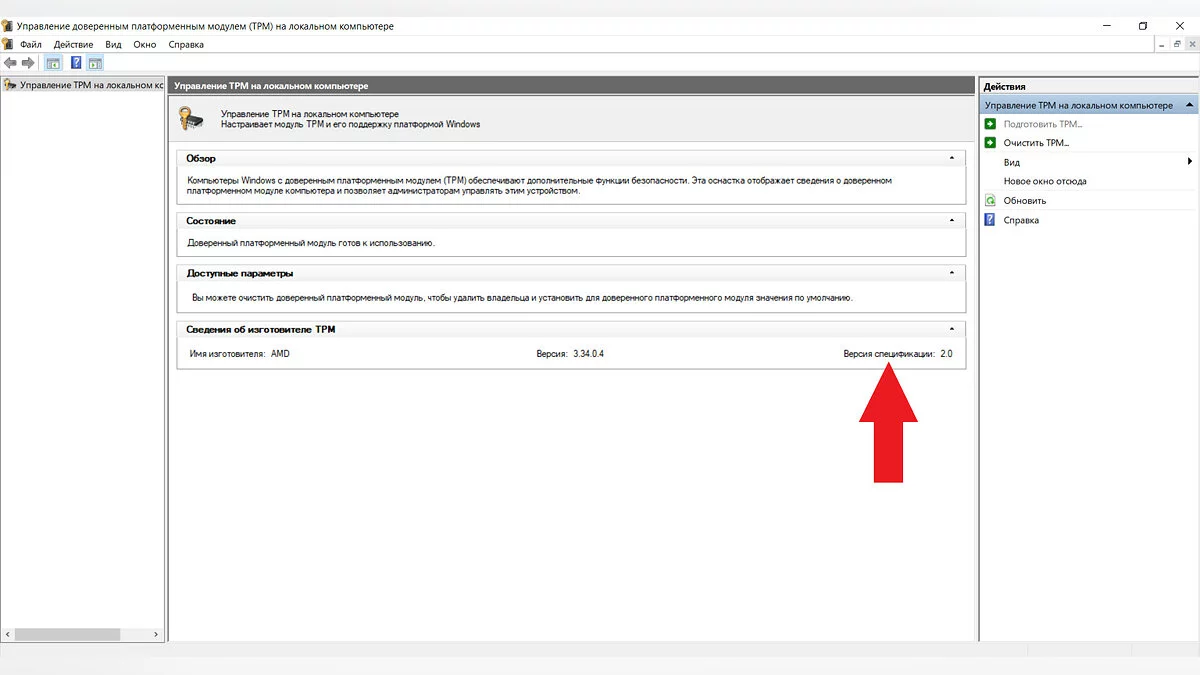Open the Файл menu

point(31,44)
